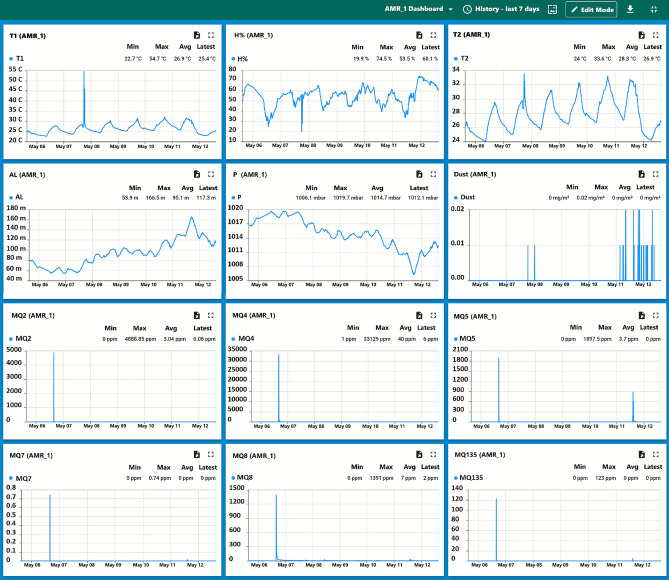Toggle MQ2 series legend visibility

tap(20, 338)
